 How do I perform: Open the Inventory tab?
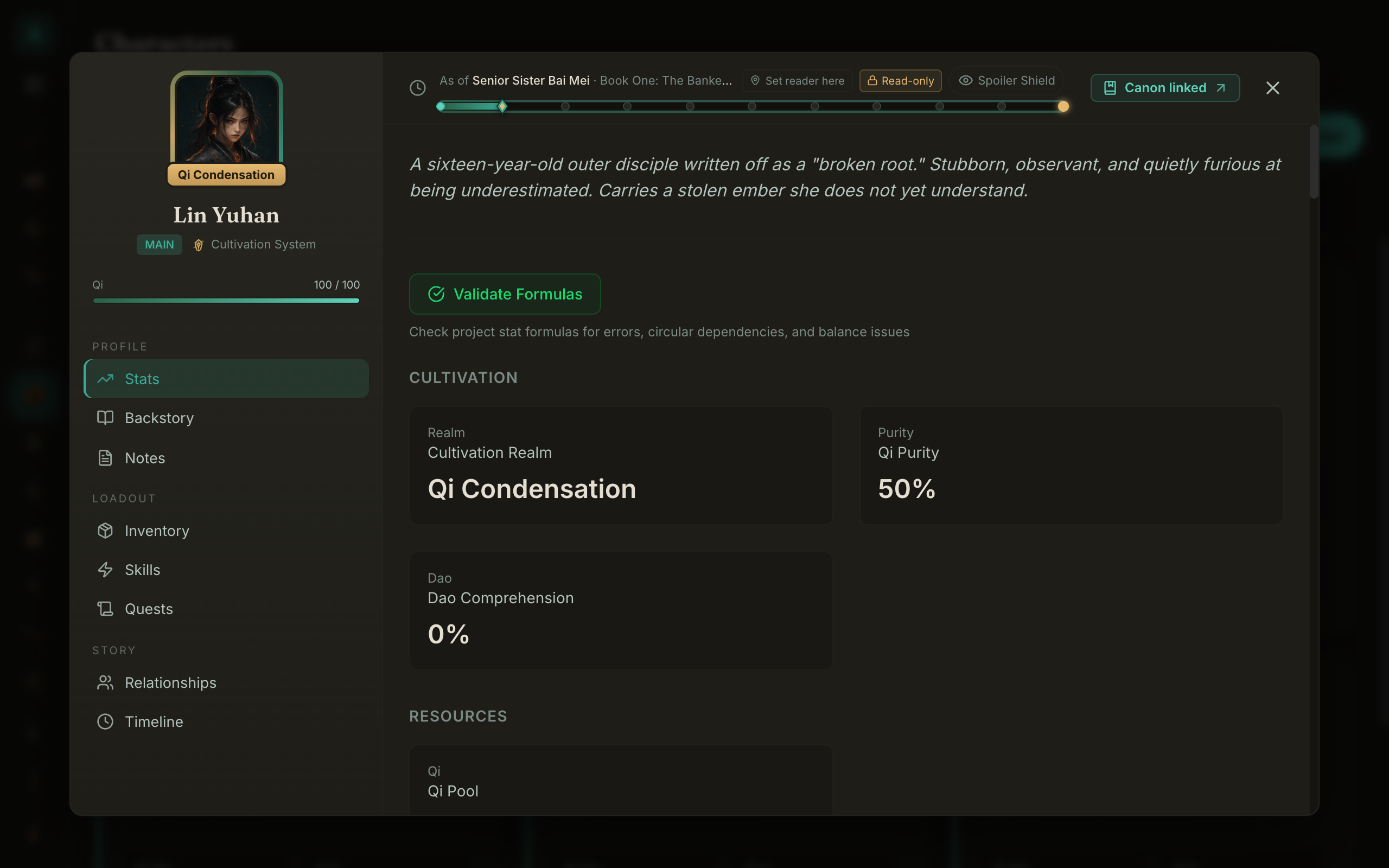tap(226, 531)
